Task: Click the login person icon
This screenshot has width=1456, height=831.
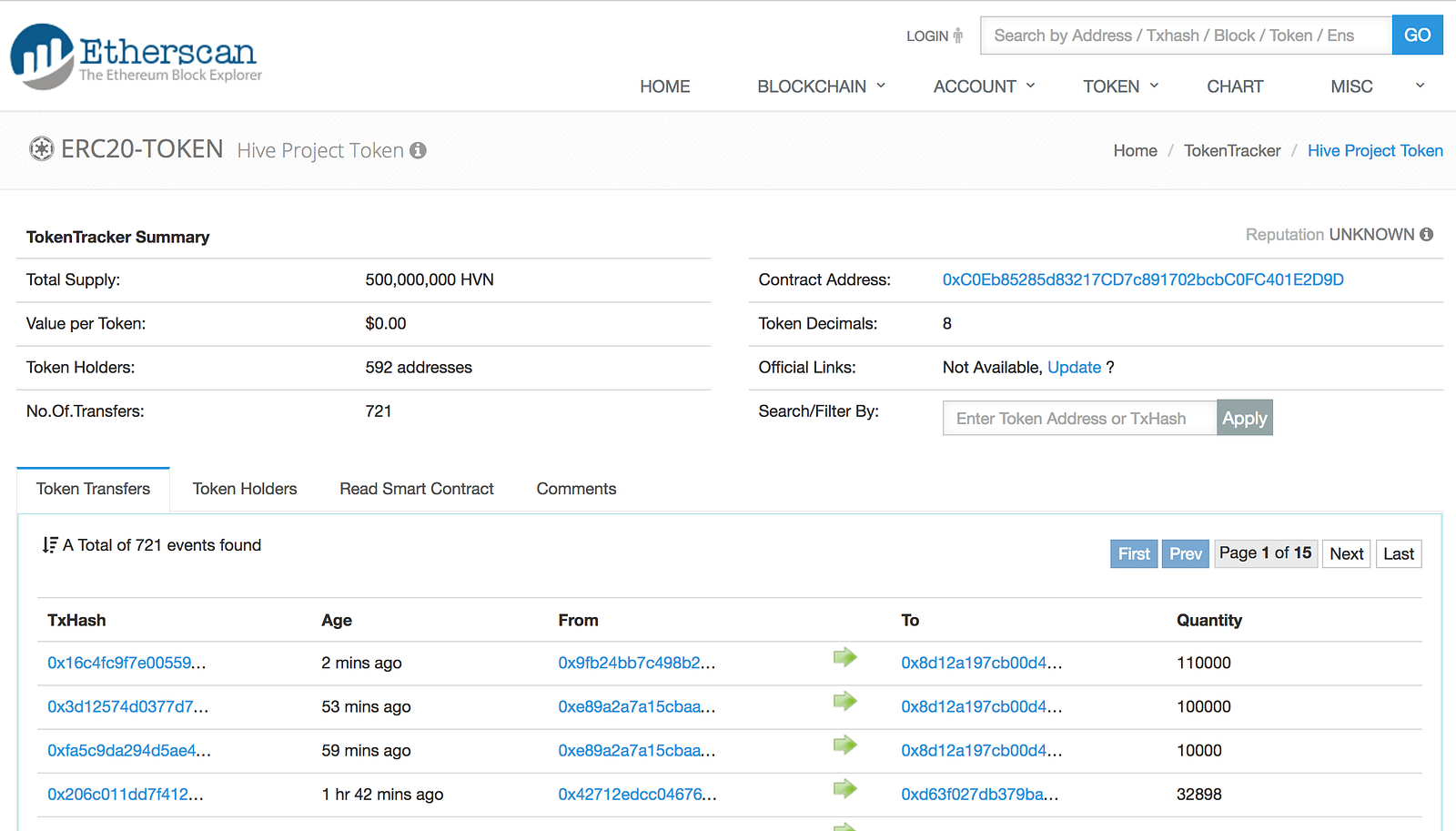Action: click(958, 35)
